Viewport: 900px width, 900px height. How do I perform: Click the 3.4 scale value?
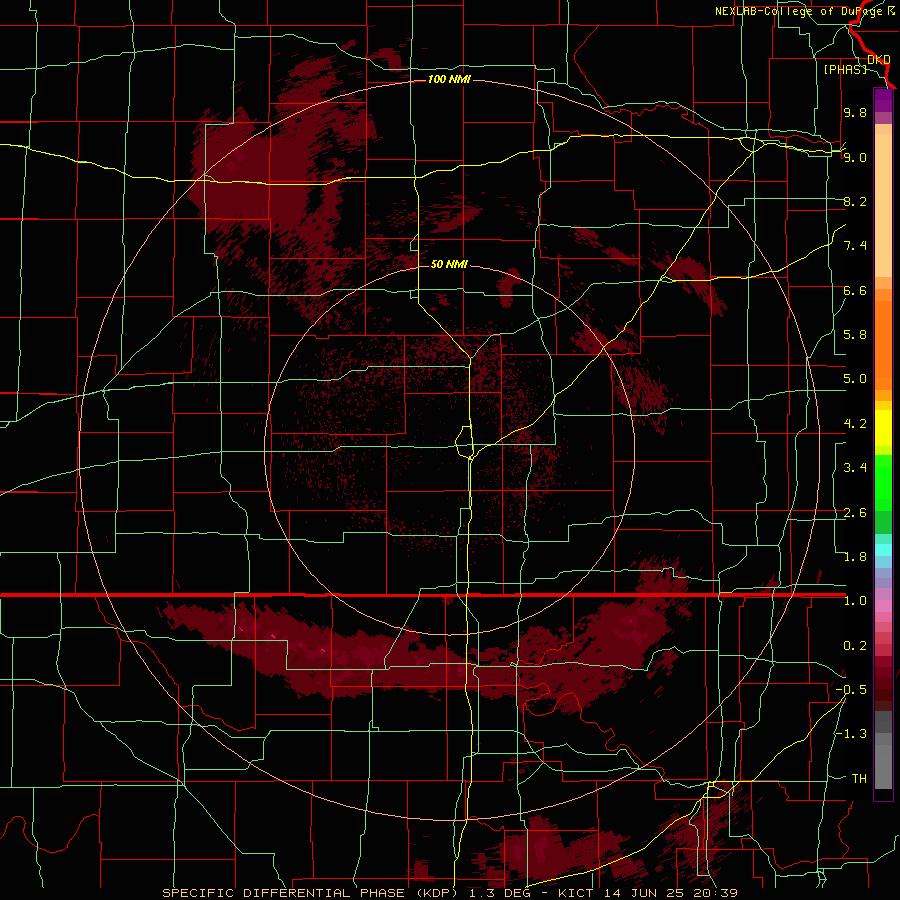855,468
